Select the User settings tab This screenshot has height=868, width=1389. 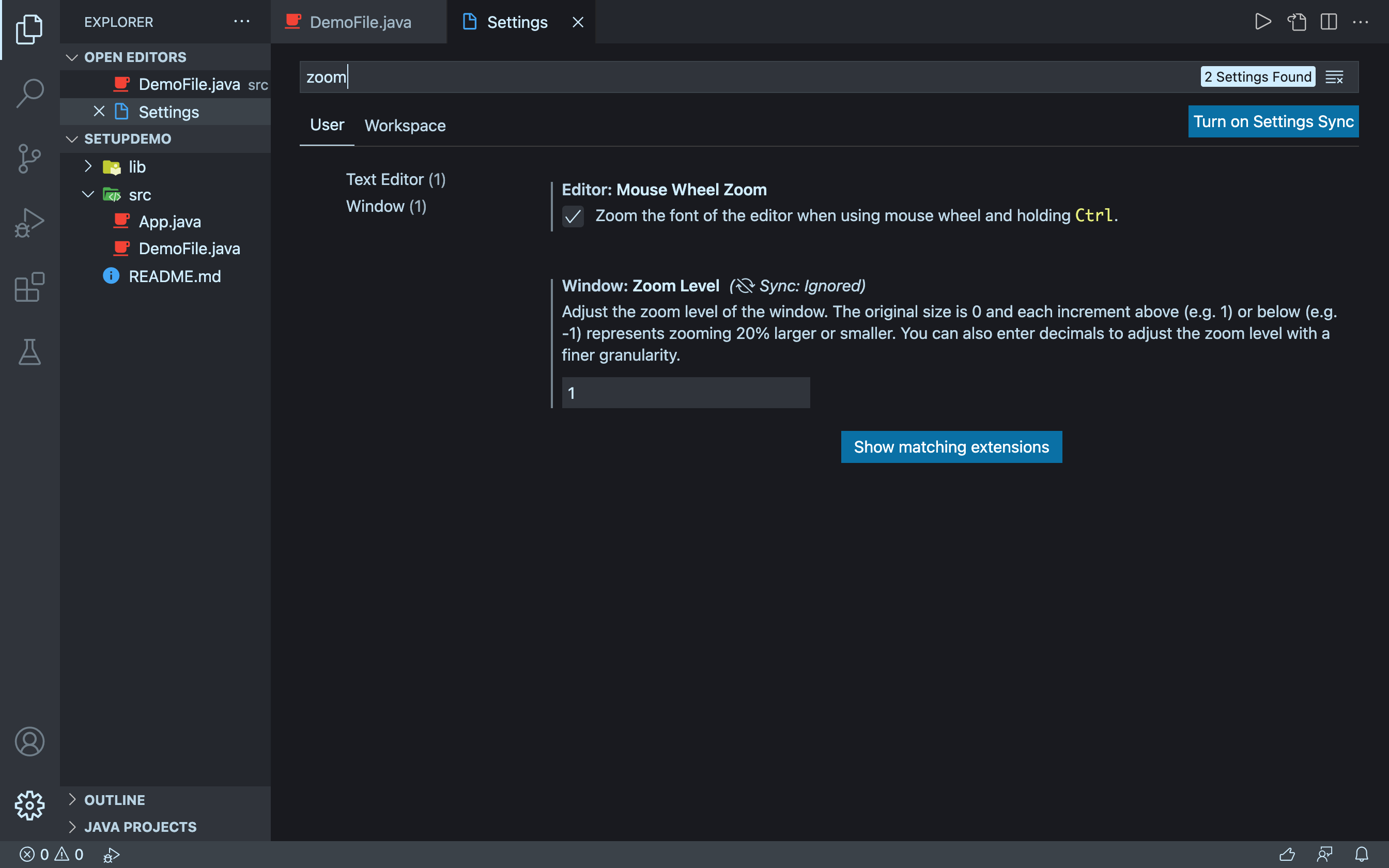pyautogui.click(x=328, y=124)
